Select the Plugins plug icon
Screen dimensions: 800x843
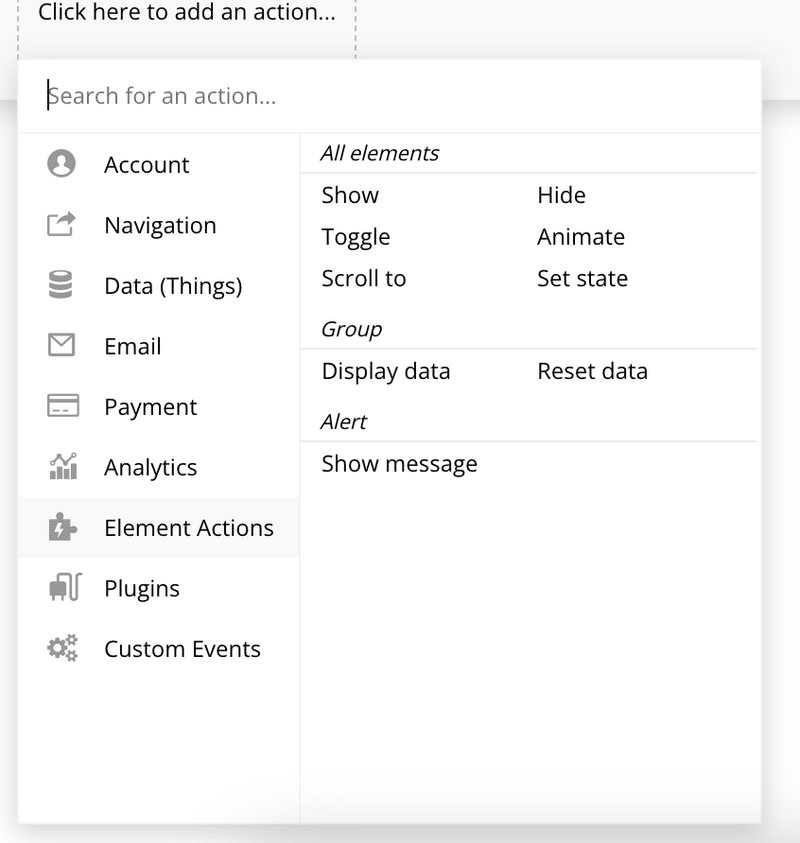(x=65, y=587)
